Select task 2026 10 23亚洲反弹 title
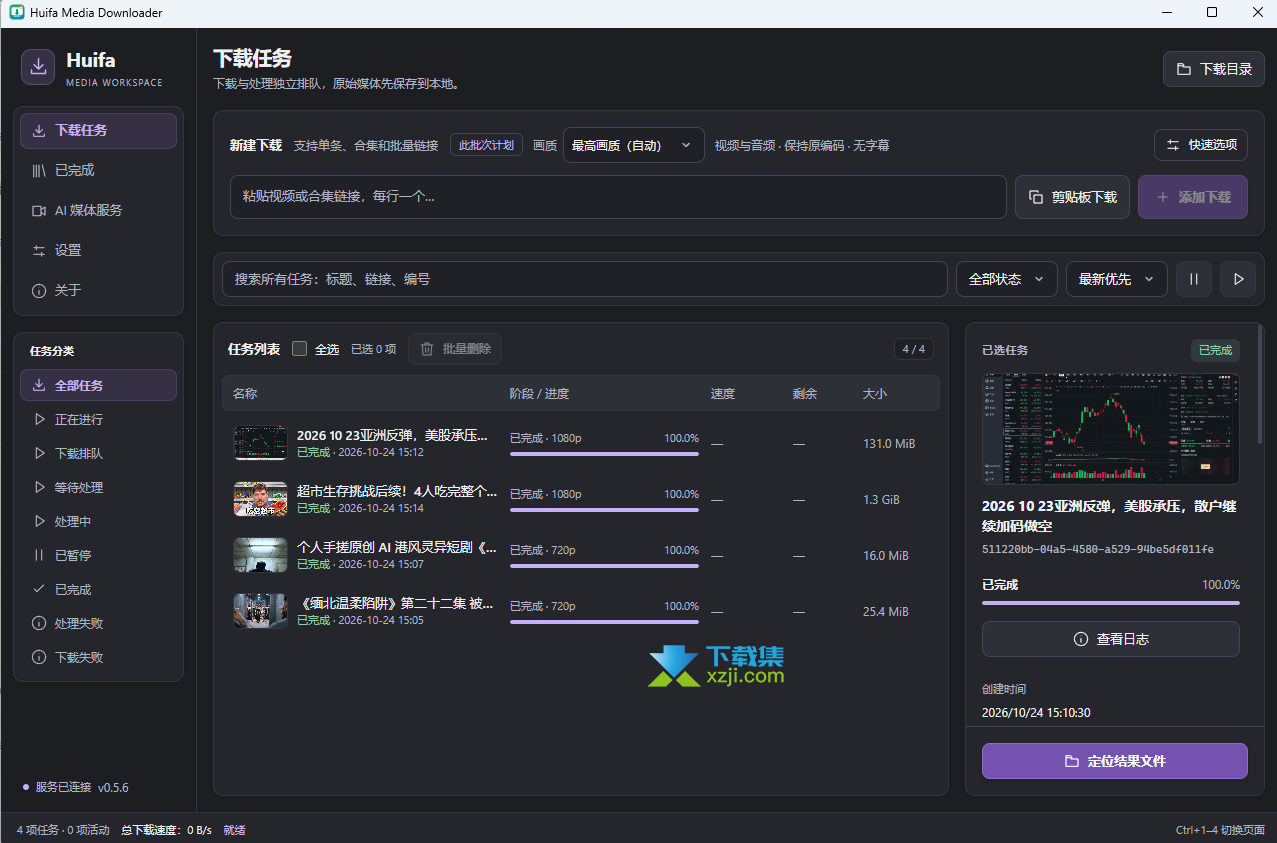The height and width of the screenshot is (843, 1277). (x=393, y=436)
